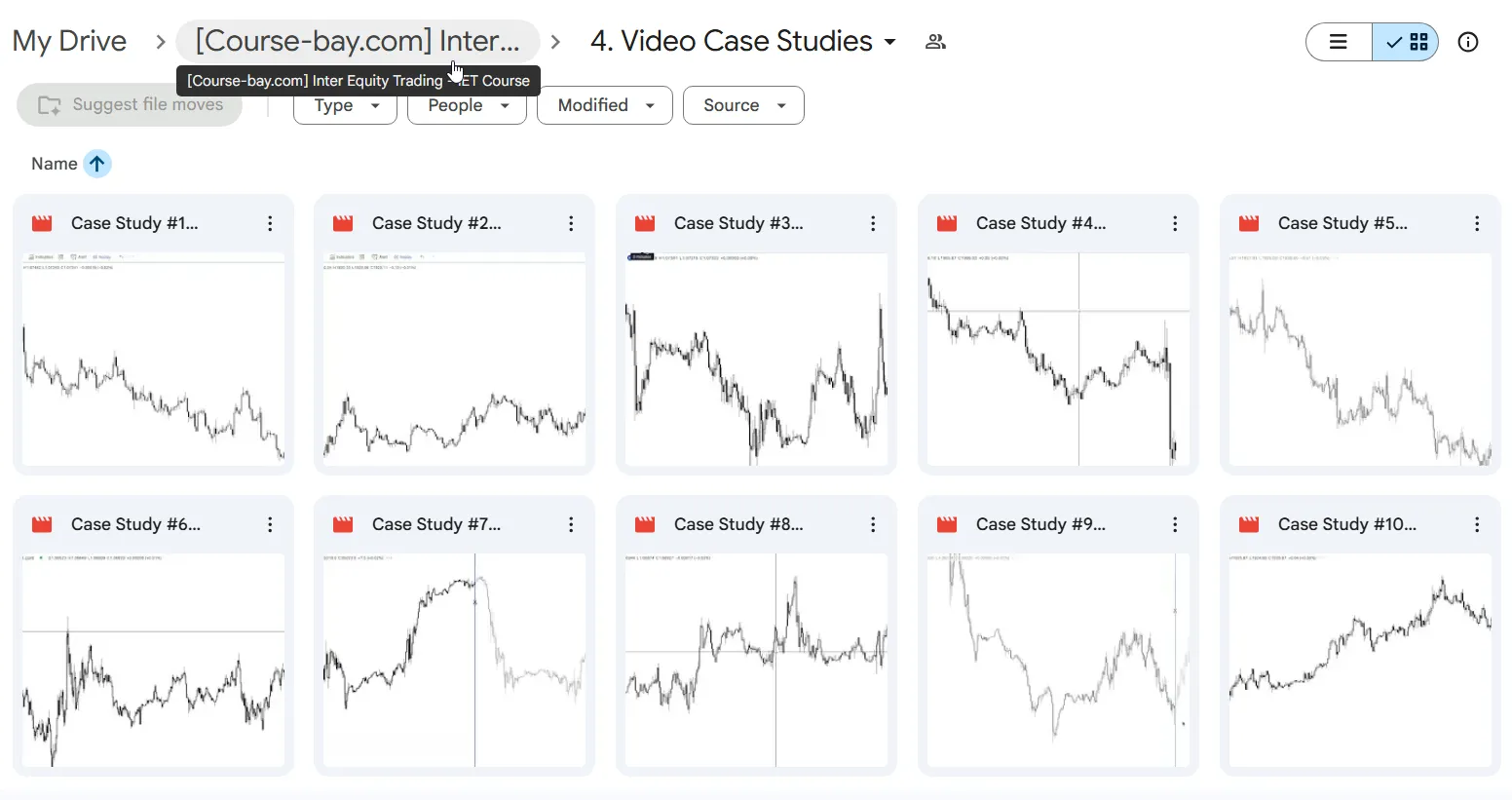This screenshot has width=1512, height=800.
Task: Expand the Type filter dropdown
Action: 345,105
